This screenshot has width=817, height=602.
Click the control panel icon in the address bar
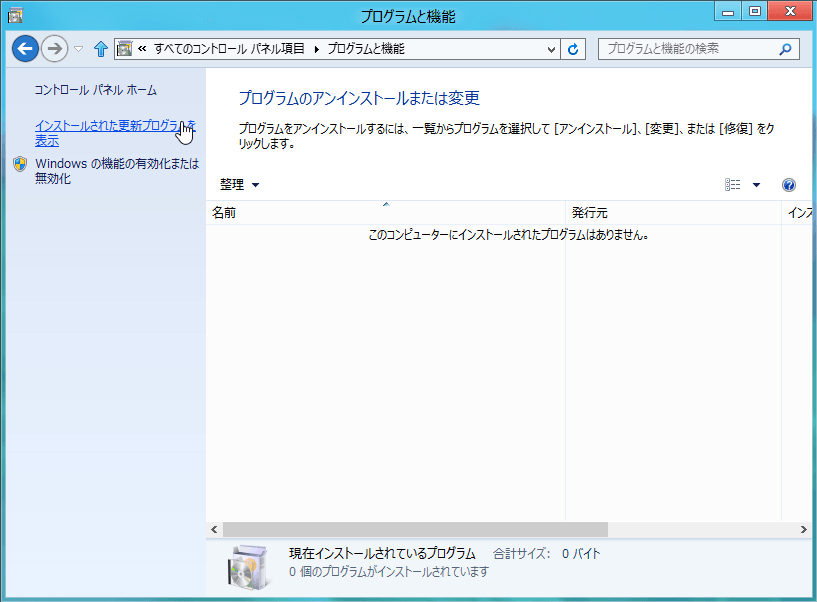pos(125,49)
